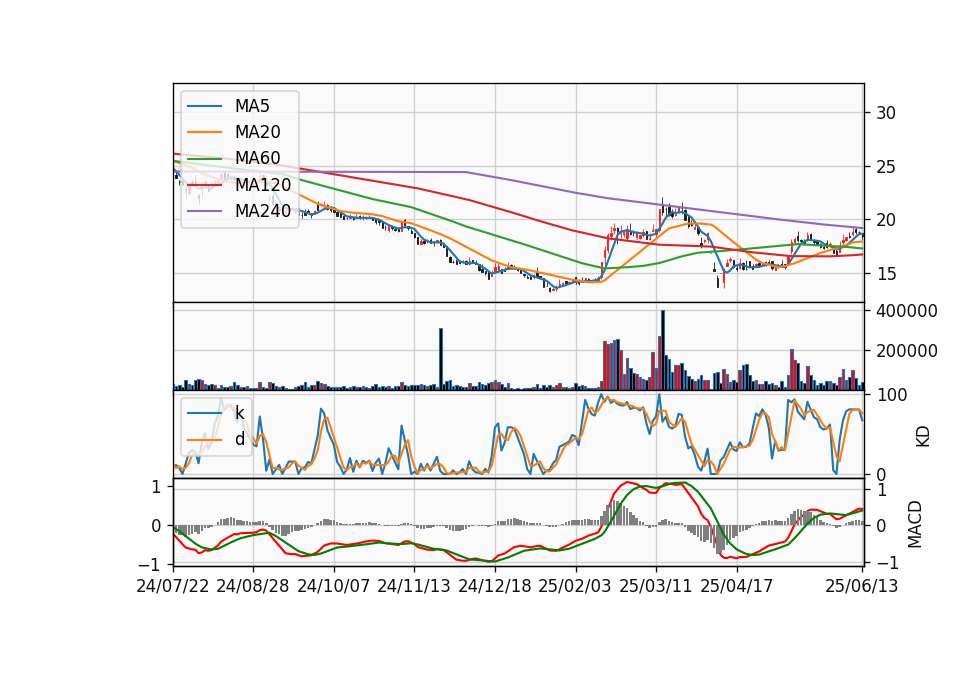Image resolution: width=960 pixels, height=690 pixels.
Task: Click the price axis value 25
Action: pyautogui.click(x=886, y=167)
